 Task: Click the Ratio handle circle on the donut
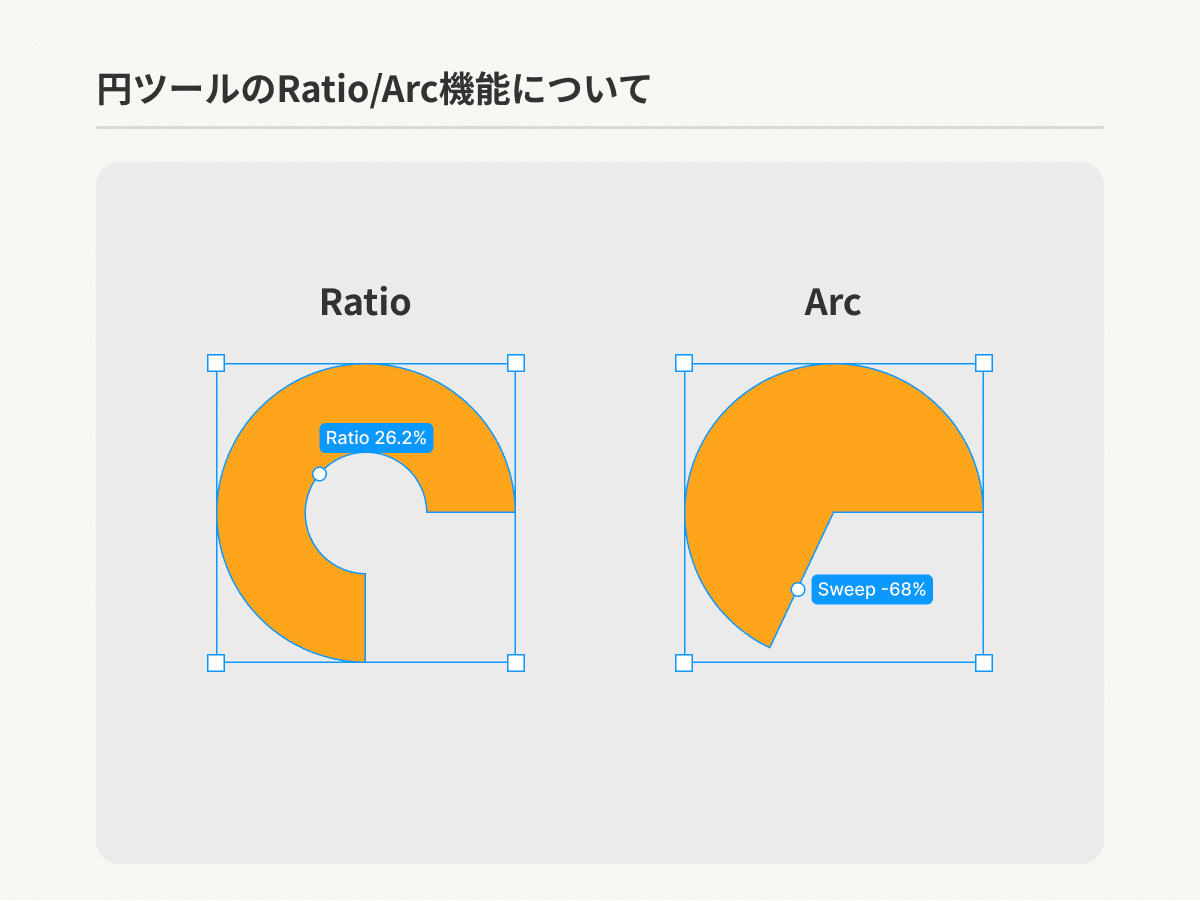(319, 474)
